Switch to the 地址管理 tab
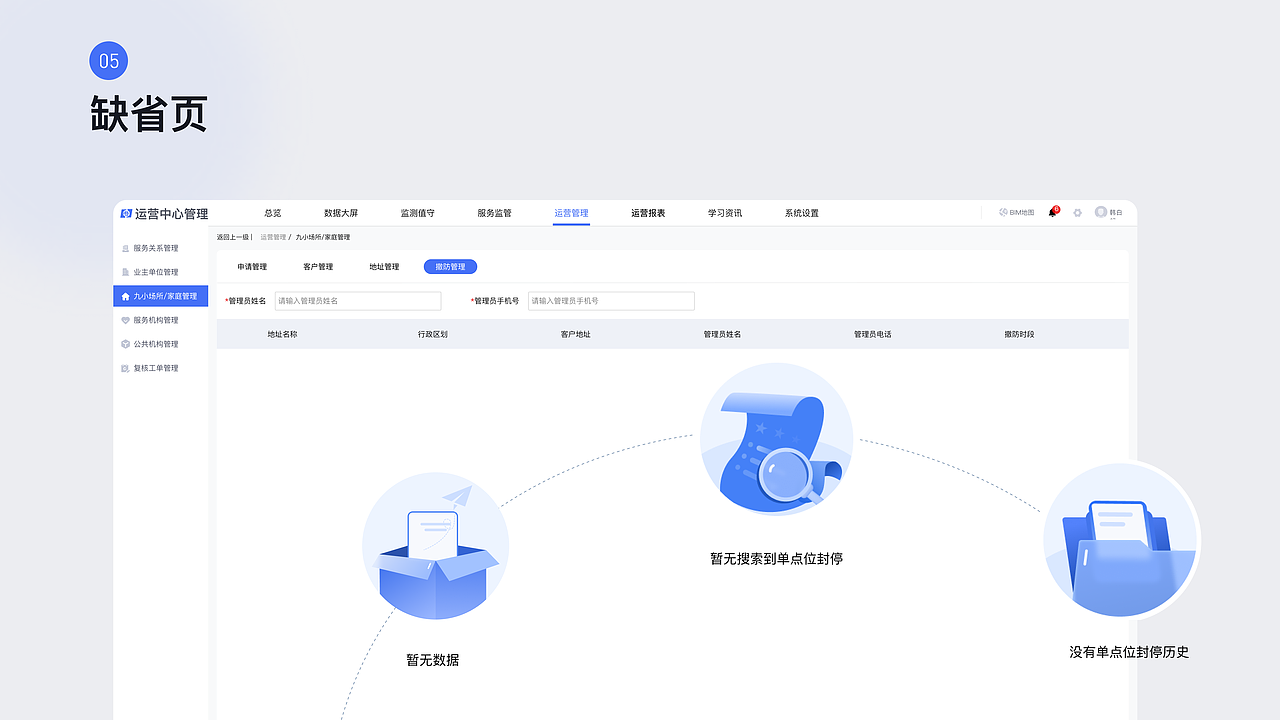 click(384, 267)
